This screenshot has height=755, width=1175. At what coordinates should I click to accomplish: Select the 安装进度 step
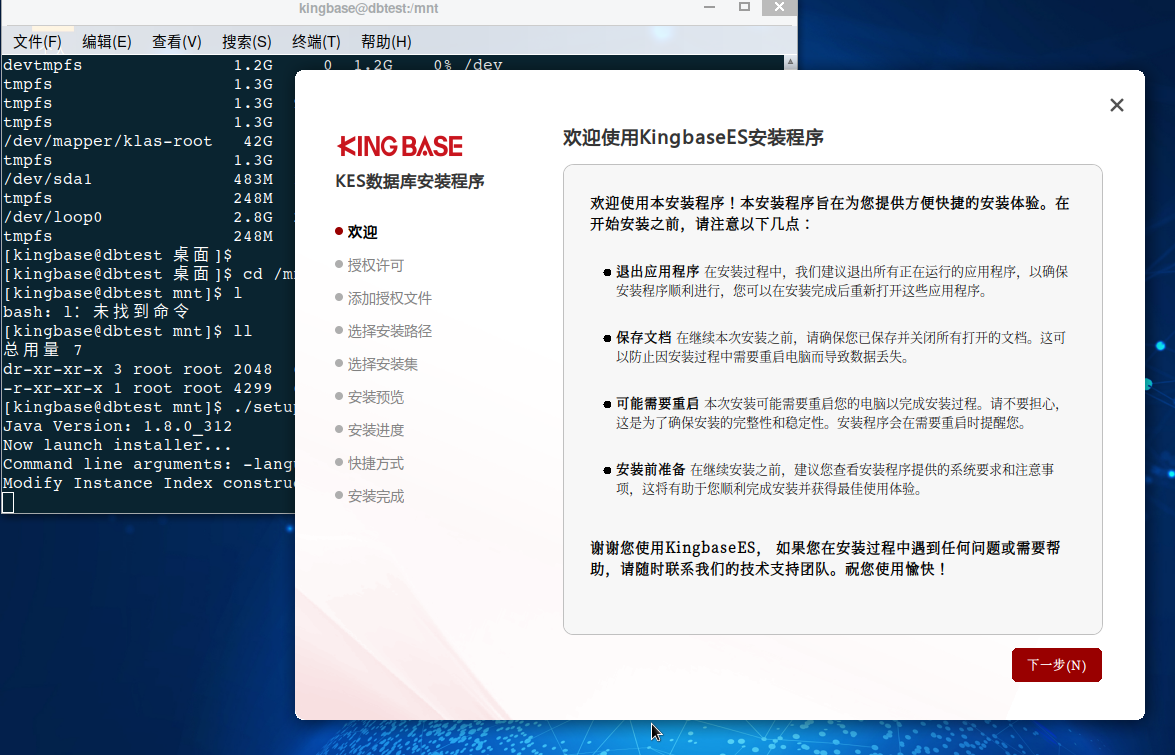click(x=369, y=430)
